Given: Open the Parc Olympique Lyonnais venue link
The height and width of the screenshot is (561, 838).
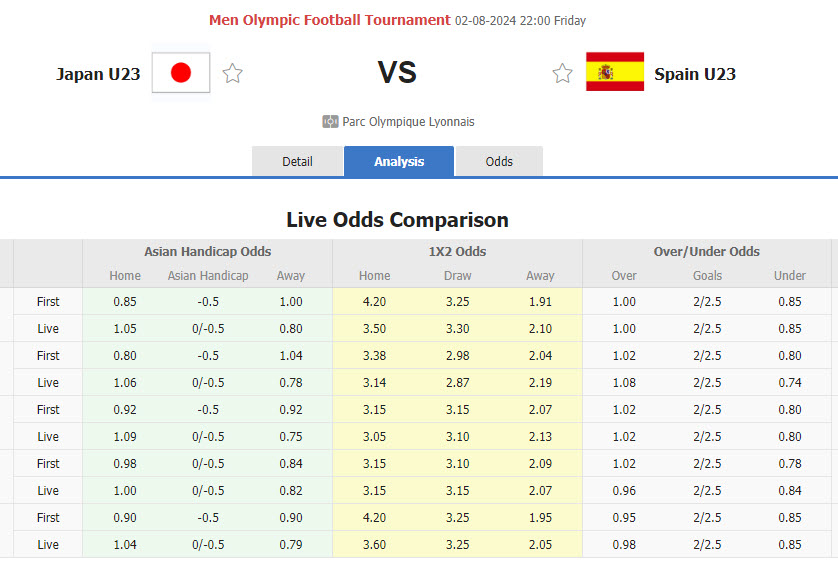Looking at the screenshot, I should [x=408, y=122].
